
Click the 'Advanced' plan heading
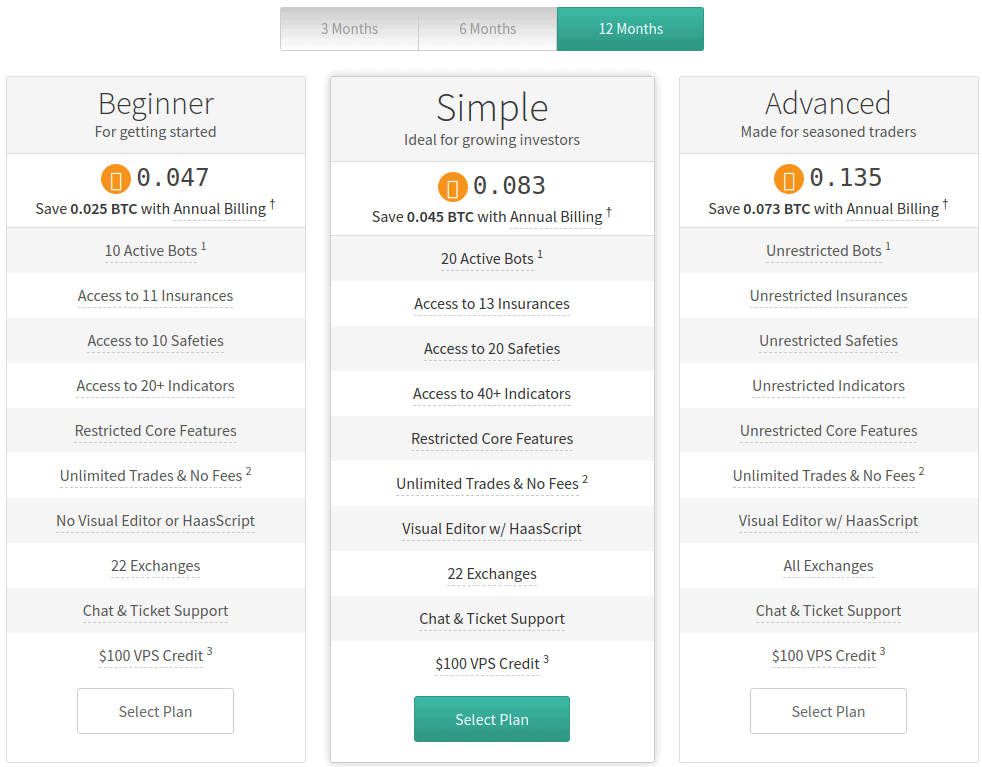pos(828,104)
